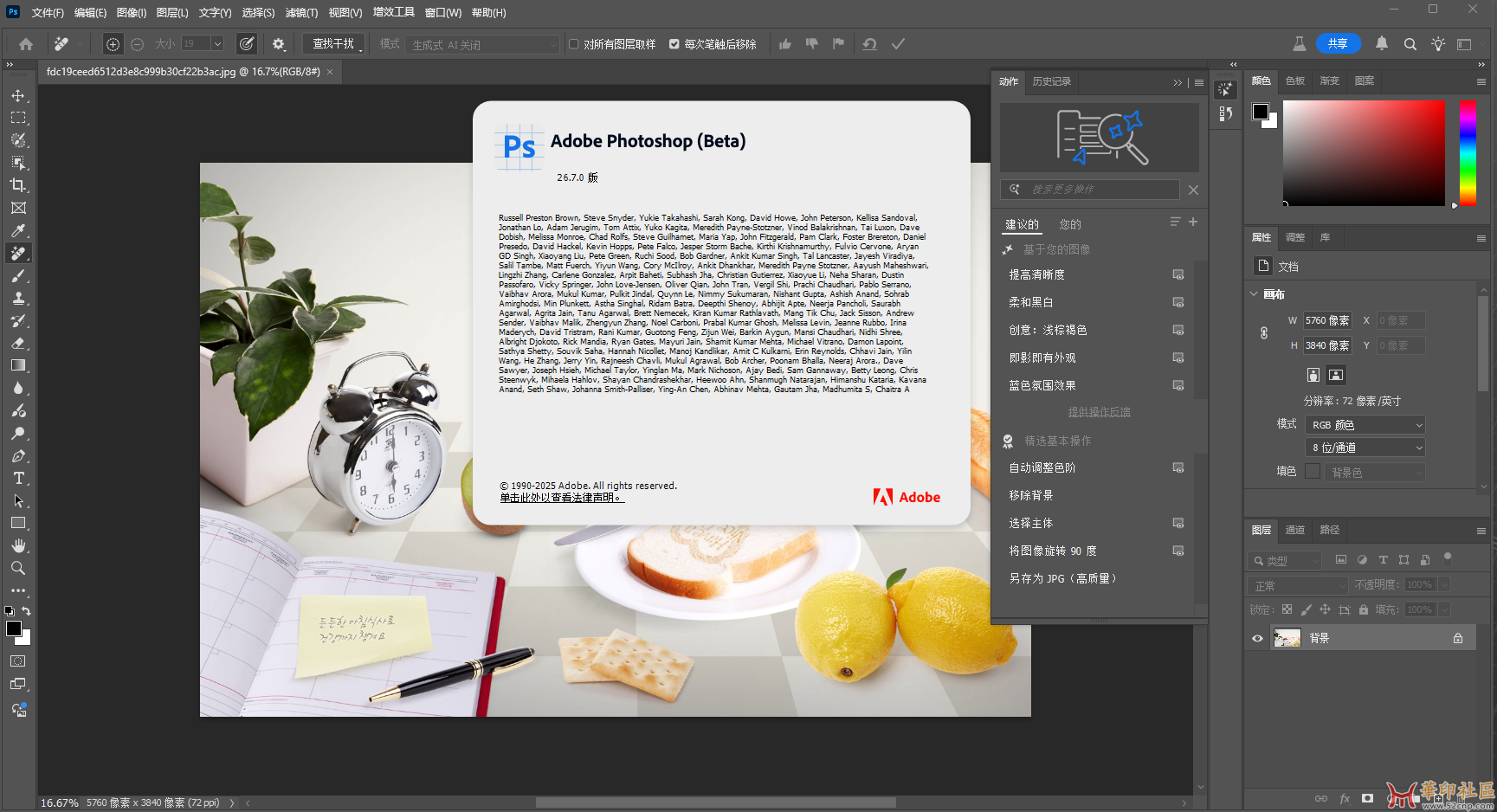Open the layer blend mode 正常 dropdown
The width and height of the screenshot is (1497, 812).
[1299, 585]
